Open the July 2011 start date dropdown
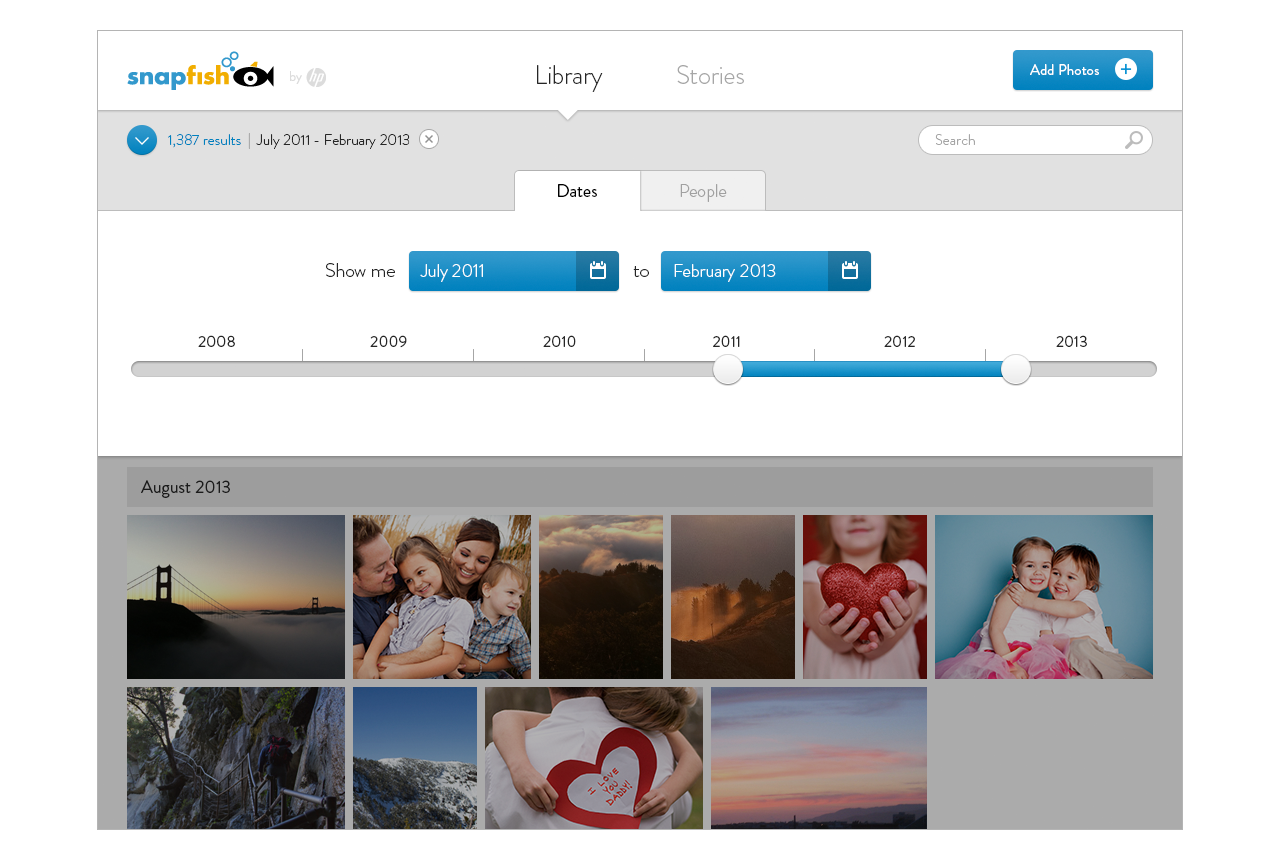This screenshot has height=860, width=1280. tap(492, 271)
